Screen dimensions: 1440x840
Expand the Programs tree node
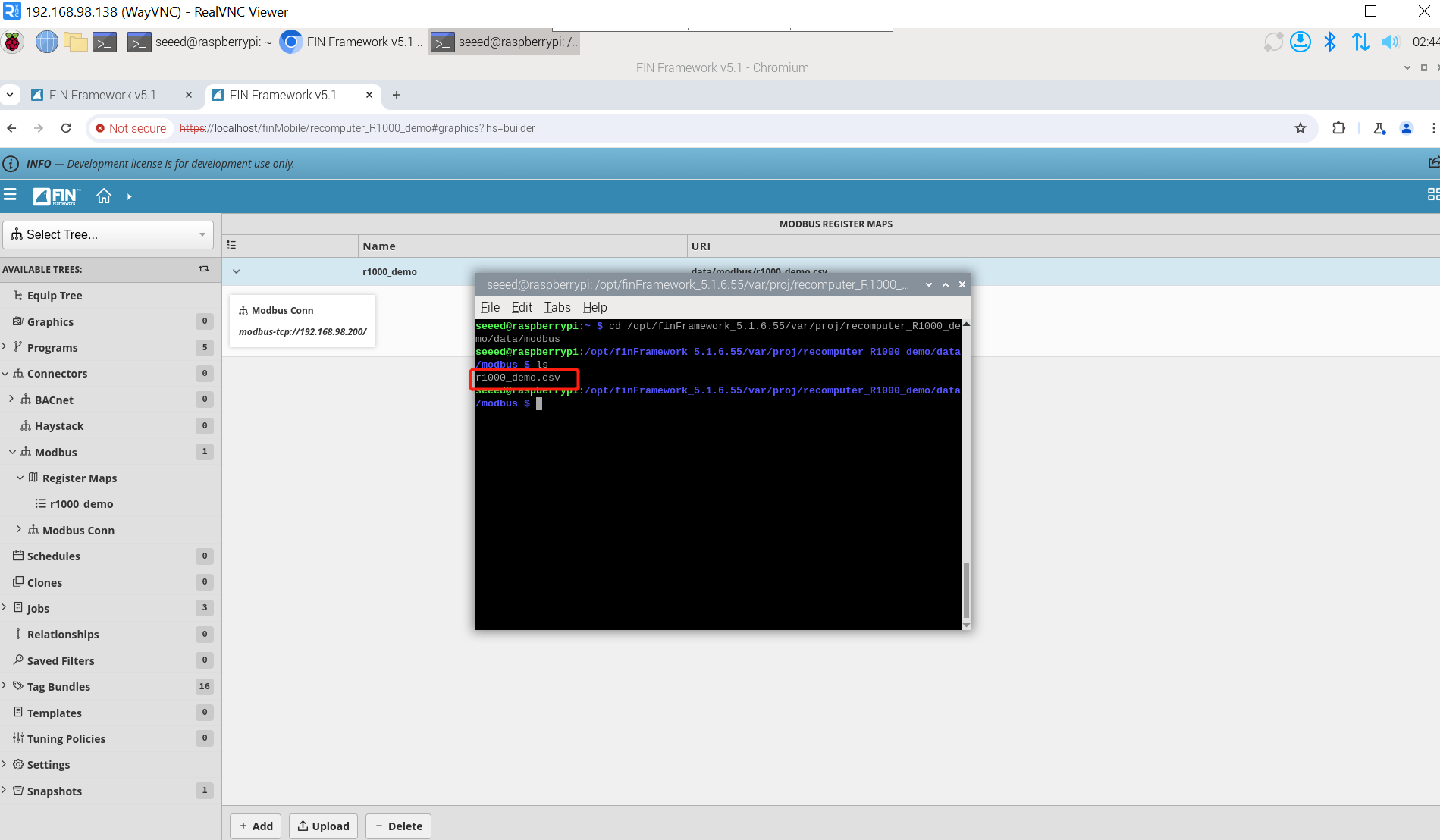pos(5,346)
